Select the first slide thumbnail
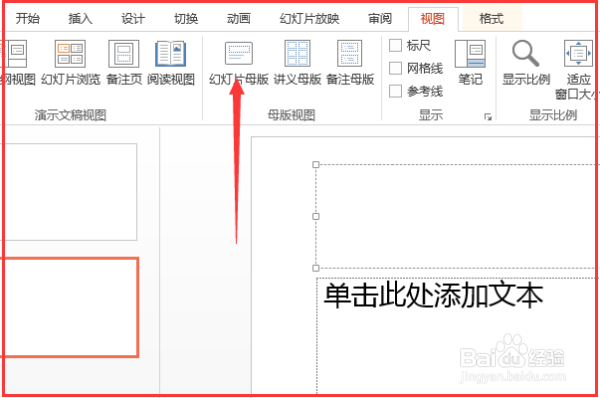600x398 pixels. pyautogui.click(x=69, y=192)
